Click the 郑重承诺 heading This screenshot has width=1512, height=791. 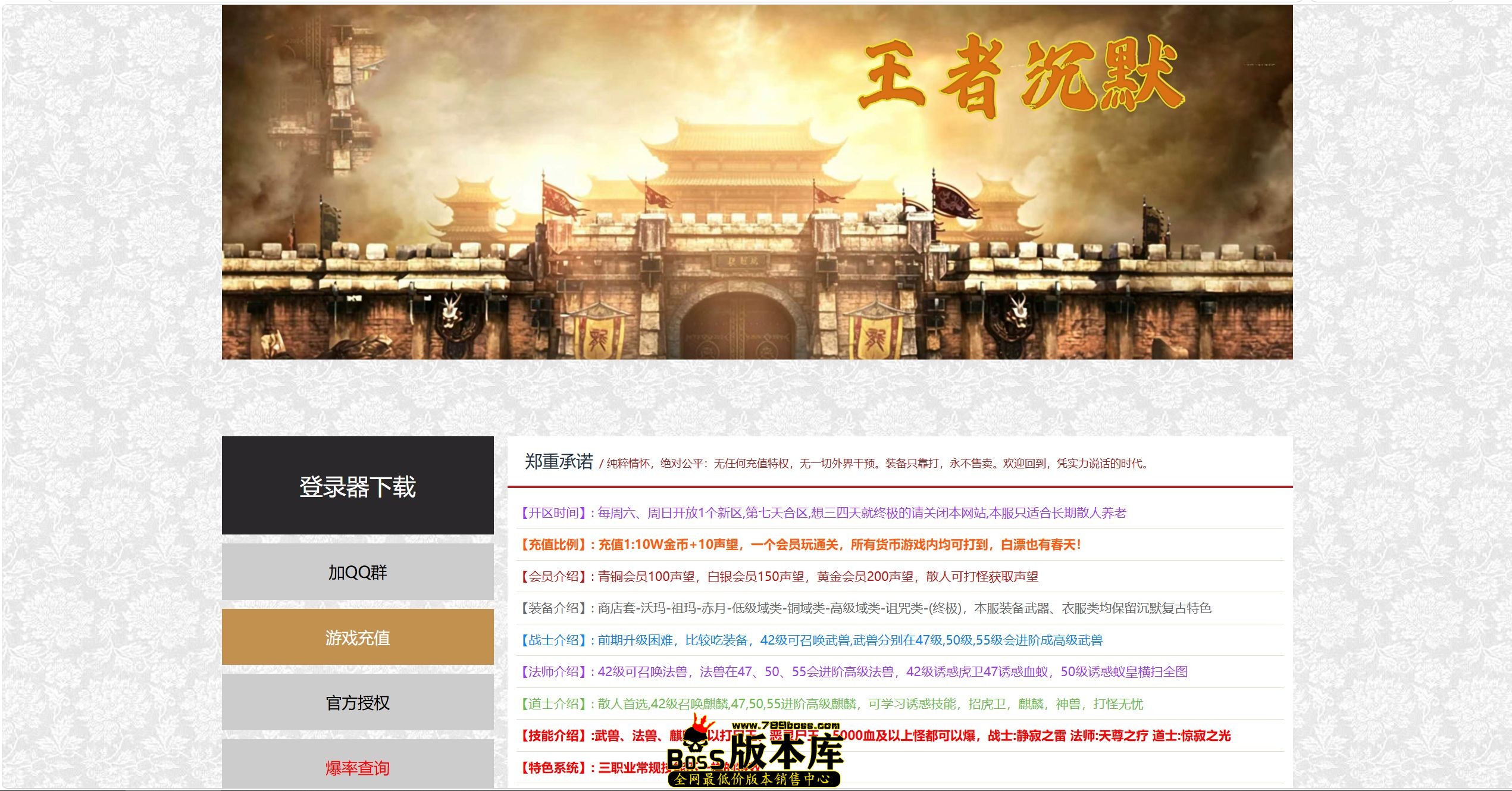click(x=559, y=461)
